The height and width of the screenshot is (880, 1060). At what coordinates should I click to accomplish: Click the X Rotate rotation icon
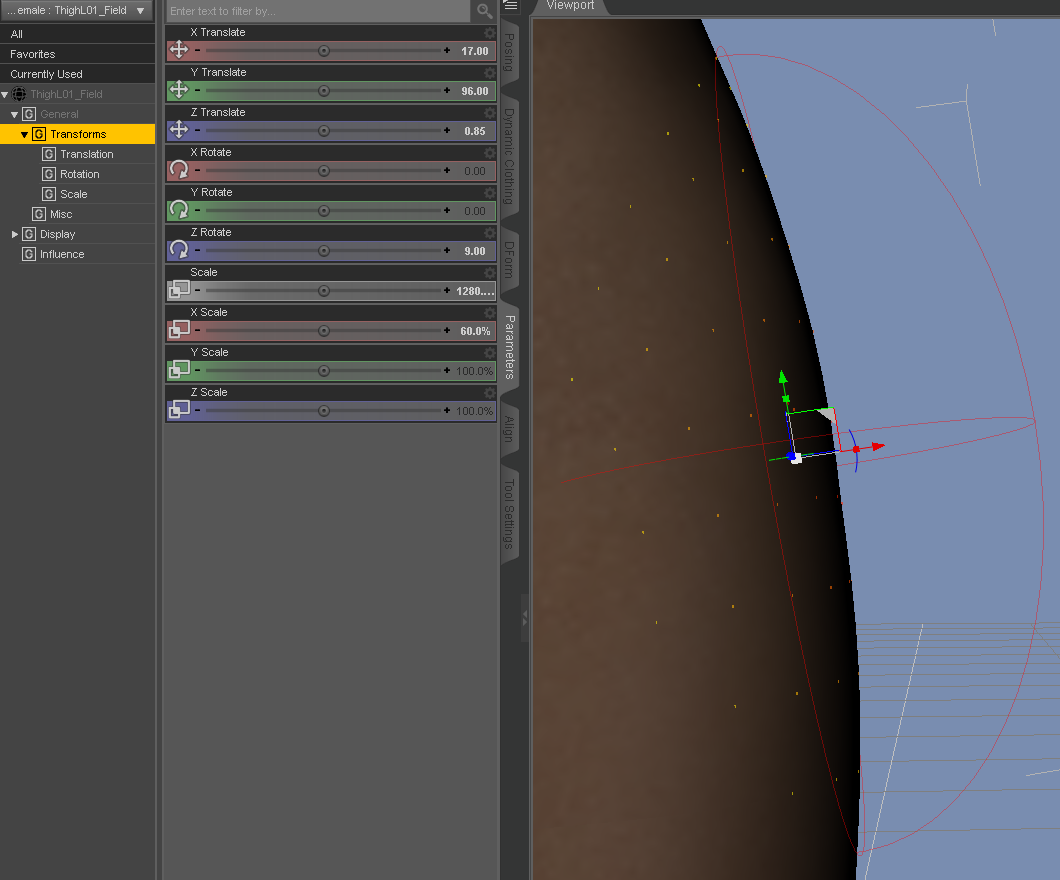[x=179, y=170]
